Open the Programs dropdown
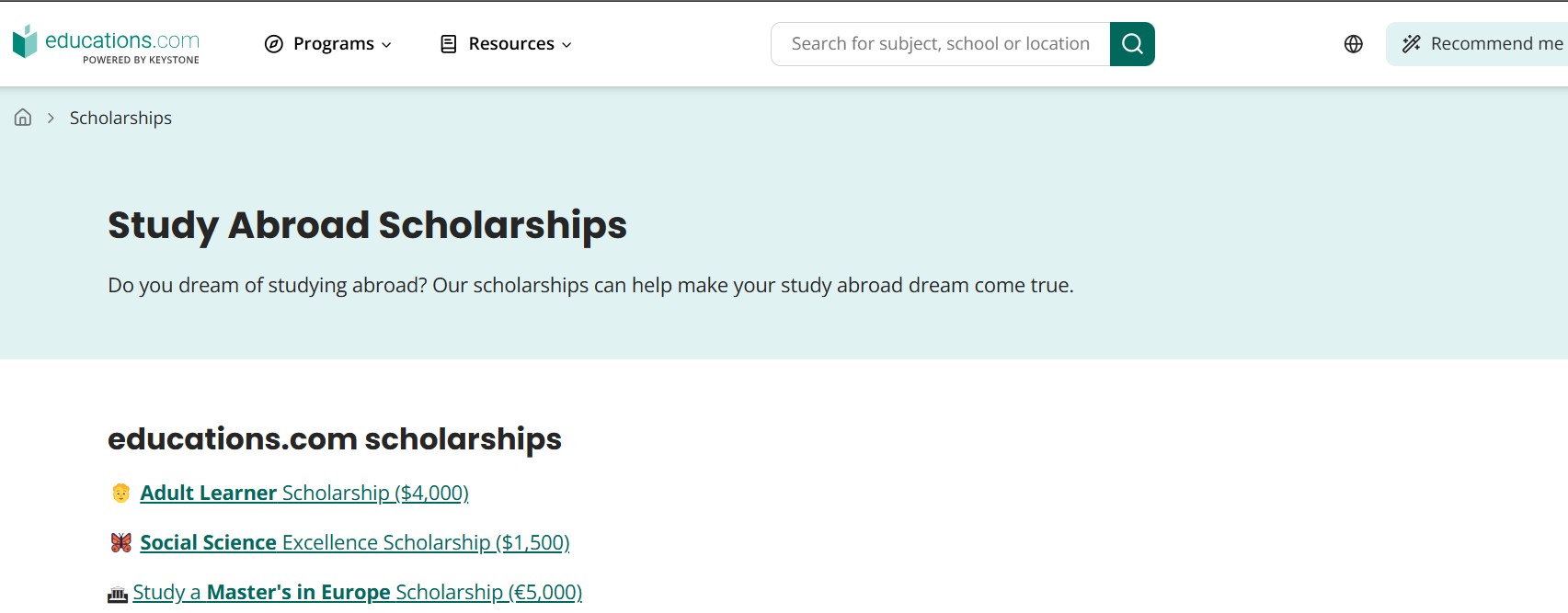 click(335, 43)
